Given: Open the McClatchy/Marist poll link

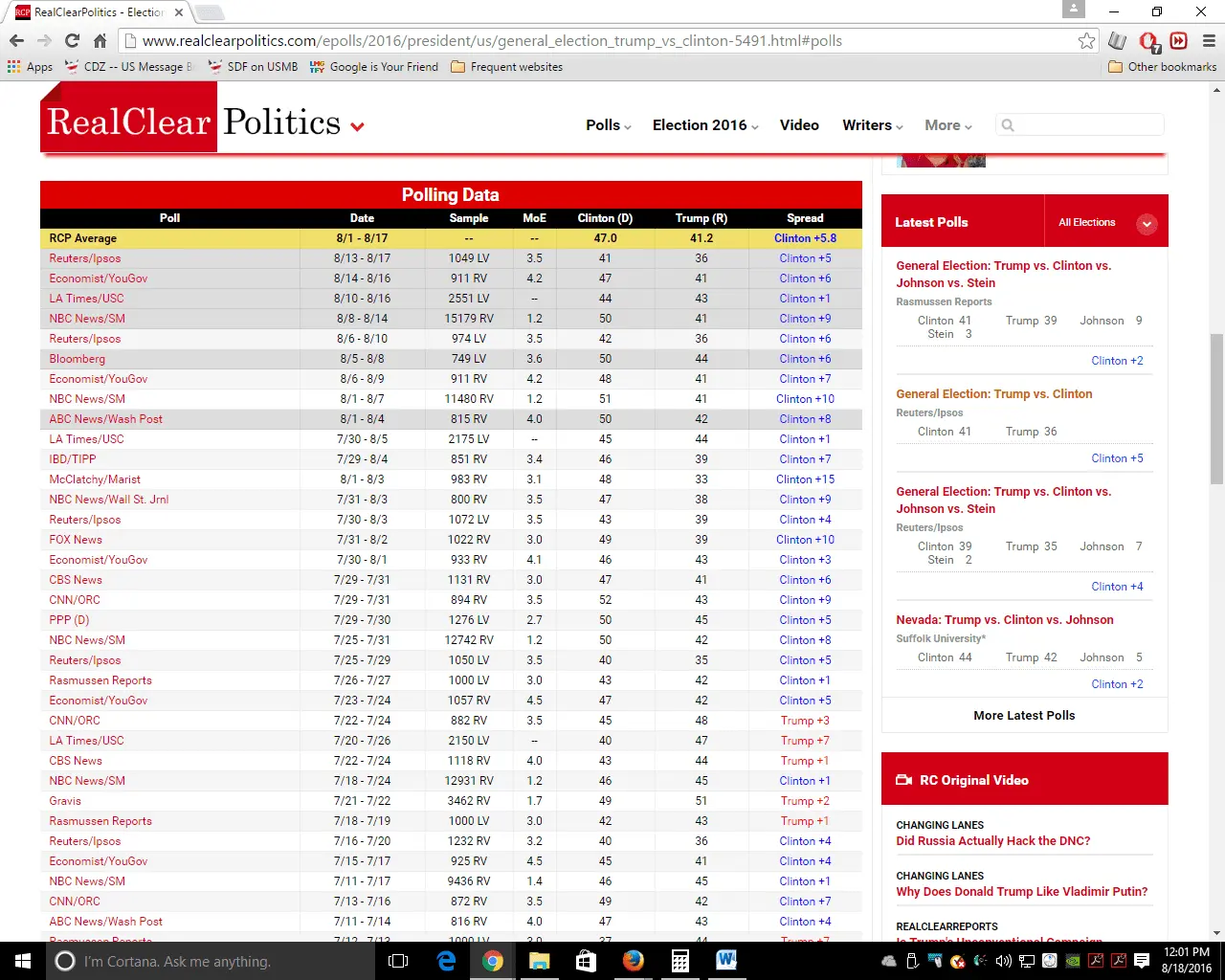Looking at the screenshot, I should click(x=95, y=479).
